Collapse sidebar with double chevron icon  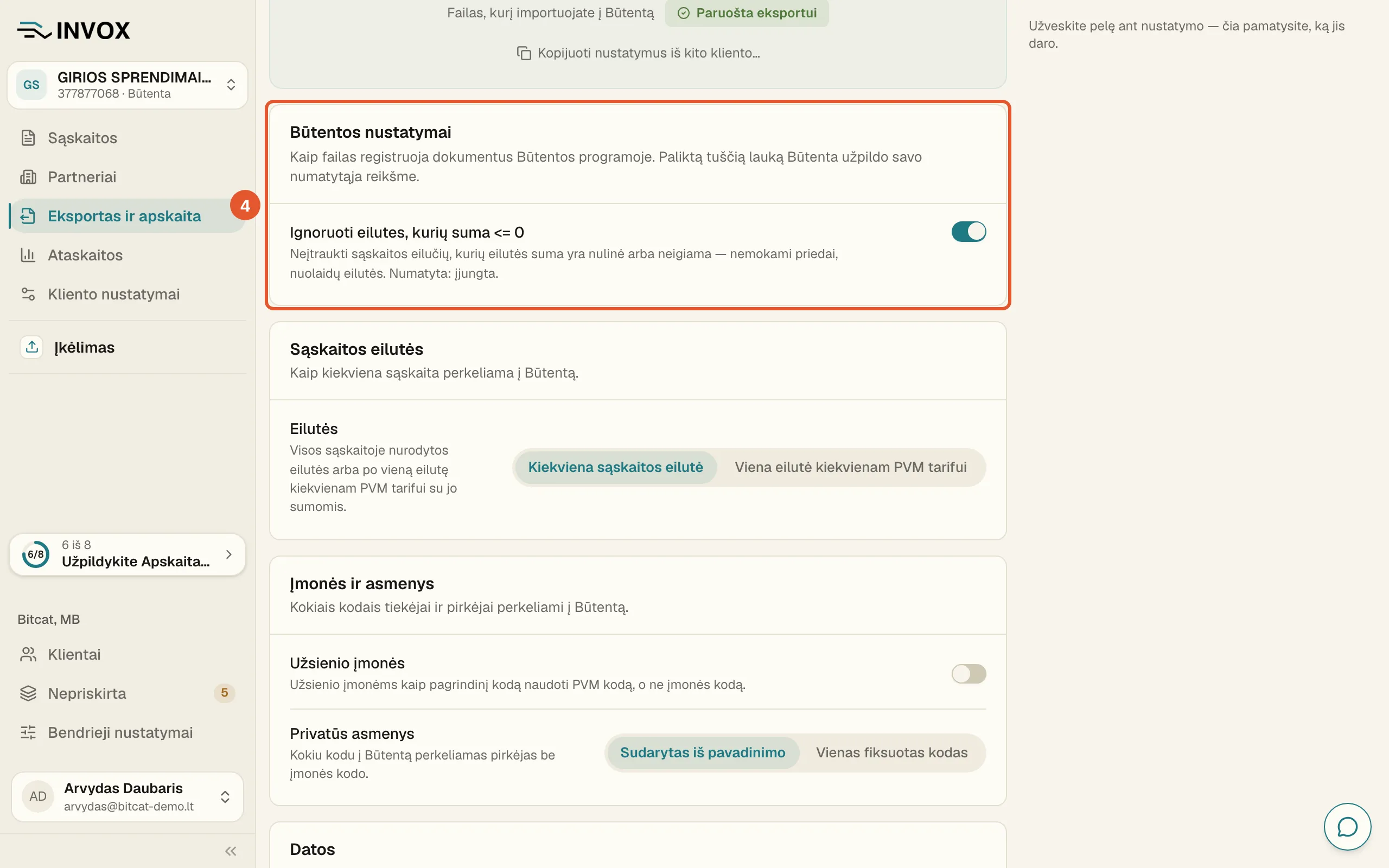click(x=231, y=851)
